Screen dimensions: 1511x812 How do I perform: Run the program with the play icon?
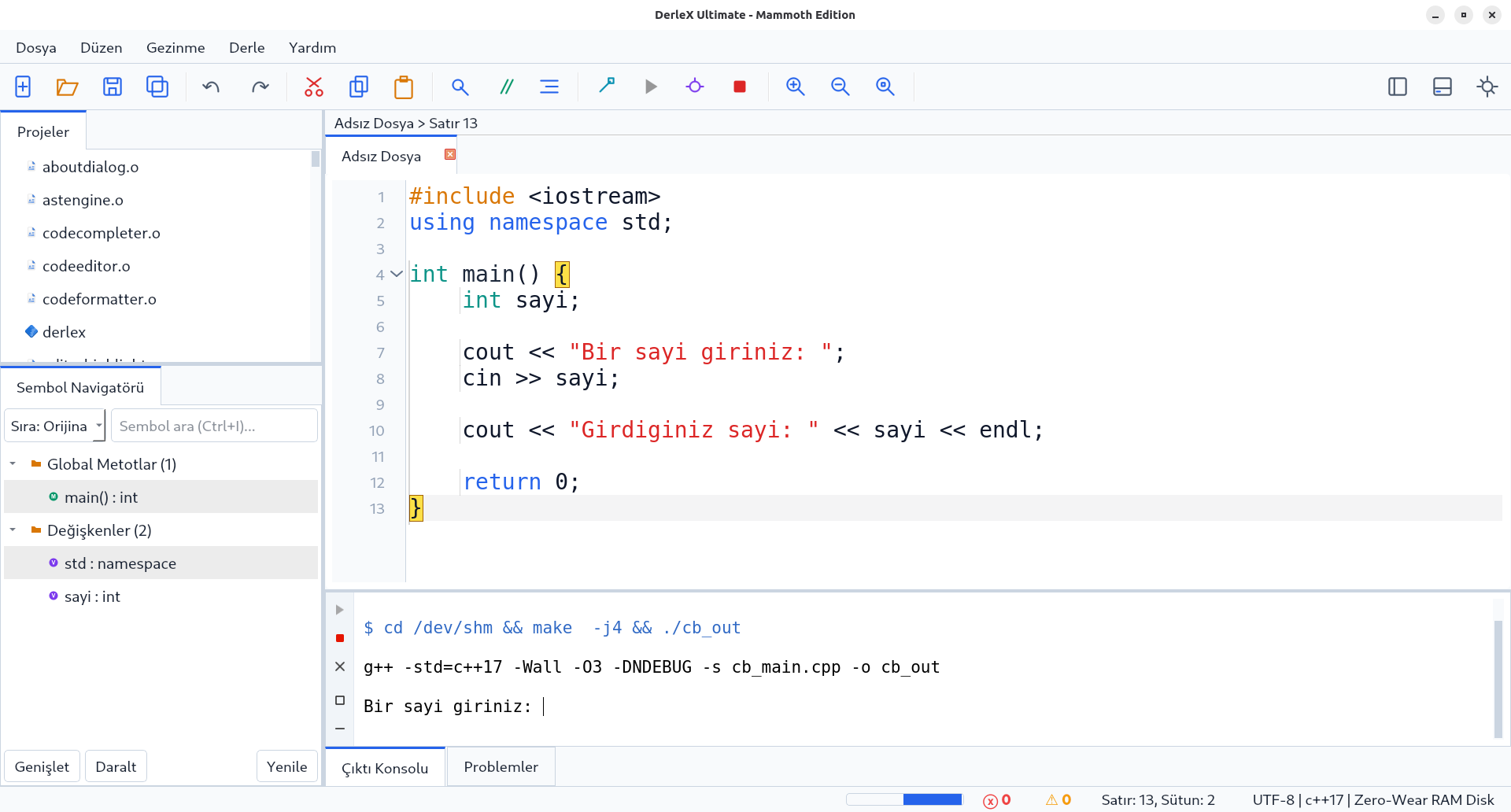tap(651, 87)
